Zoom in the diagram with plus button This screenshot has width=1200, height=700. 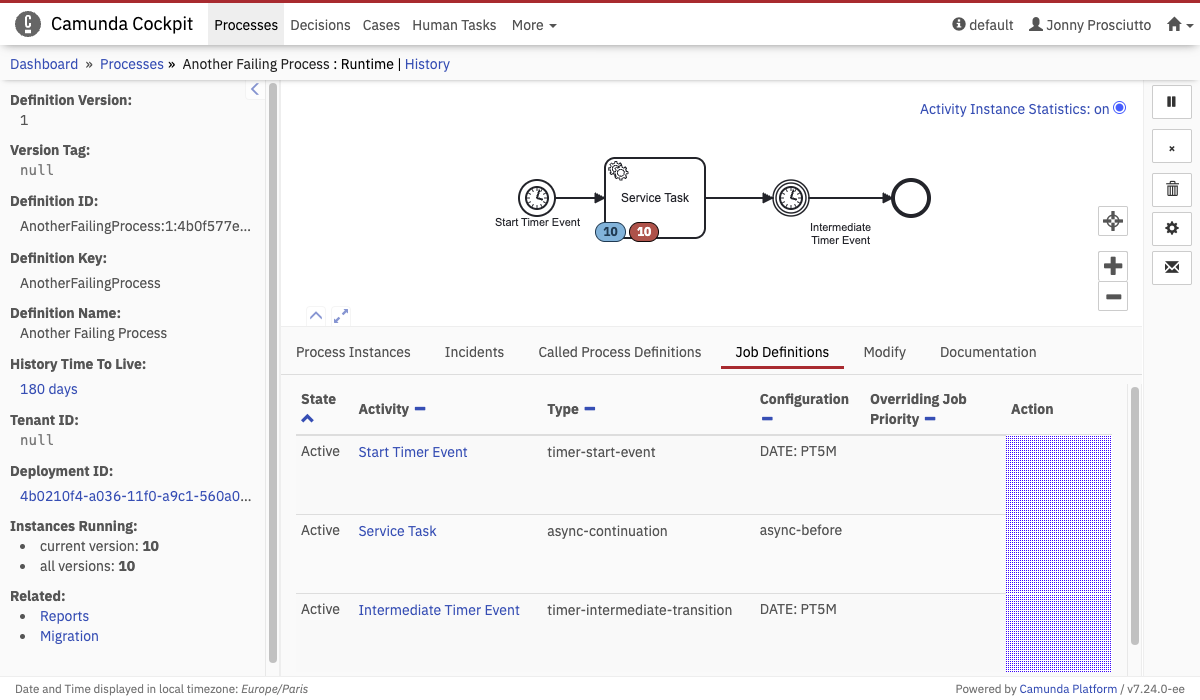point(1113,266)
